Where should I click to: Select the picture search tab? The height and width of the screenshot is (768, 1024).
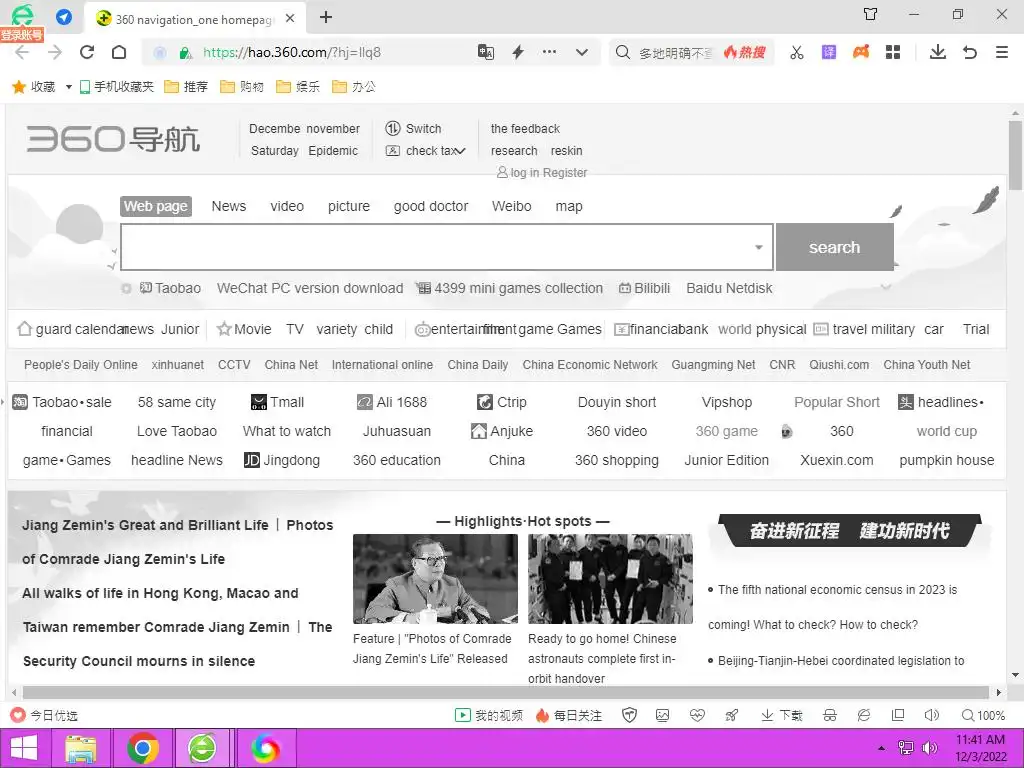tap(349, 206)
